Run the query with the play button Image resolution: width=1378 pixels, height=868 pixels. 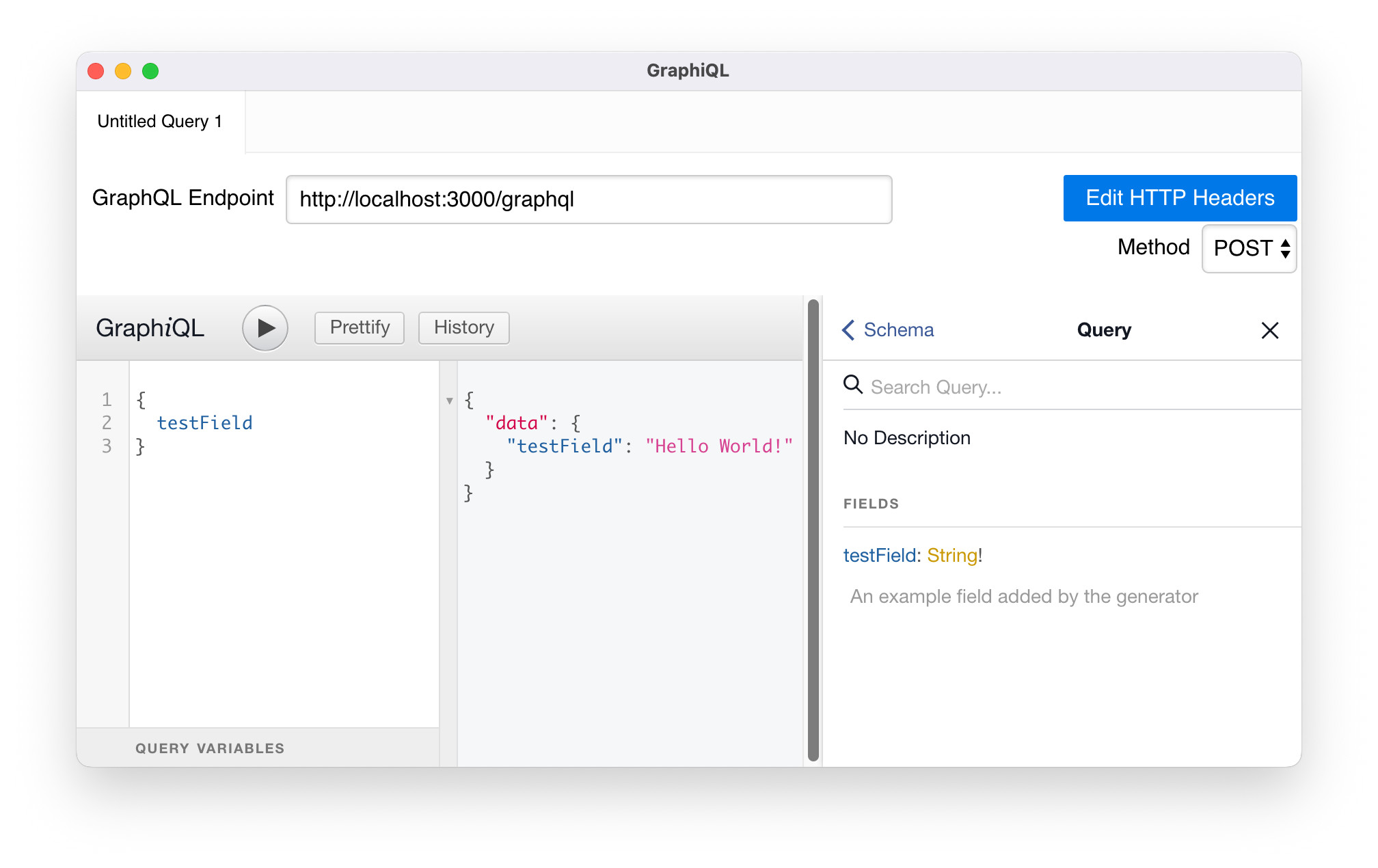265,328
